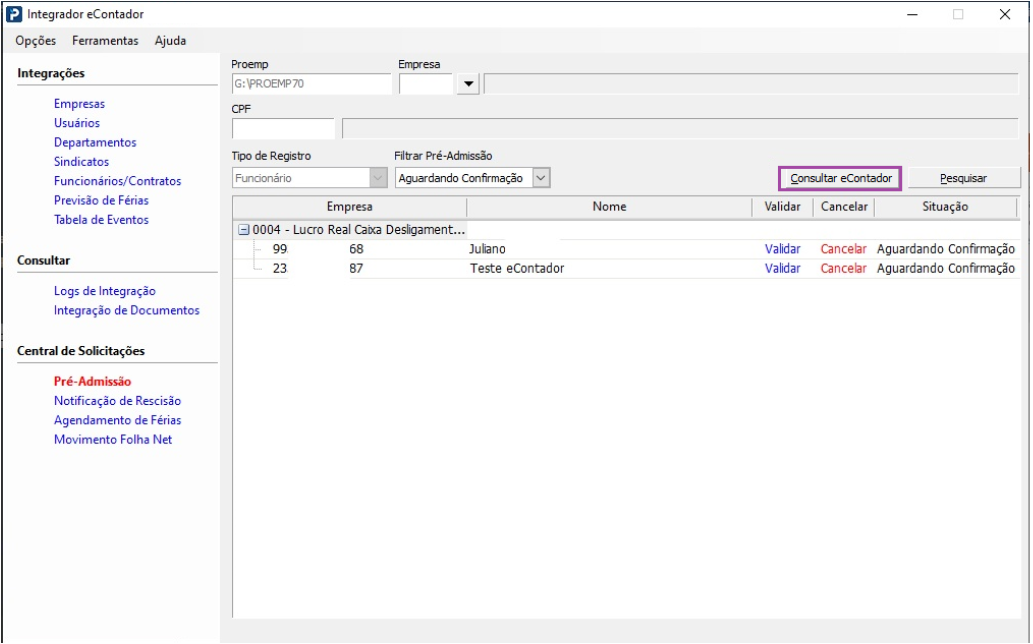The height and width of the screenshot is (644, 1033).
Task: Click the Nome column header
Action: point(609,207)
